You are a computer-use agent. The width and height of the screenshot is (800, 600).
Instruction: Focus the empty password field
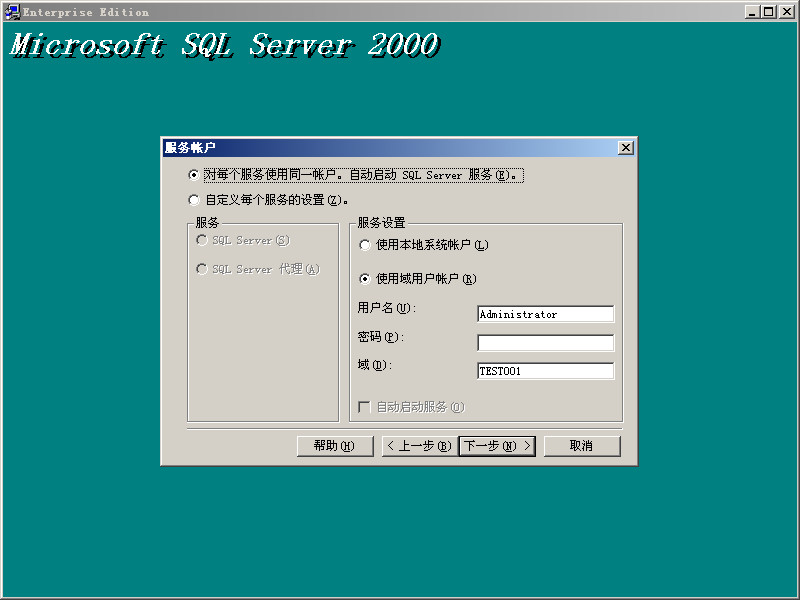click(545, 343)
